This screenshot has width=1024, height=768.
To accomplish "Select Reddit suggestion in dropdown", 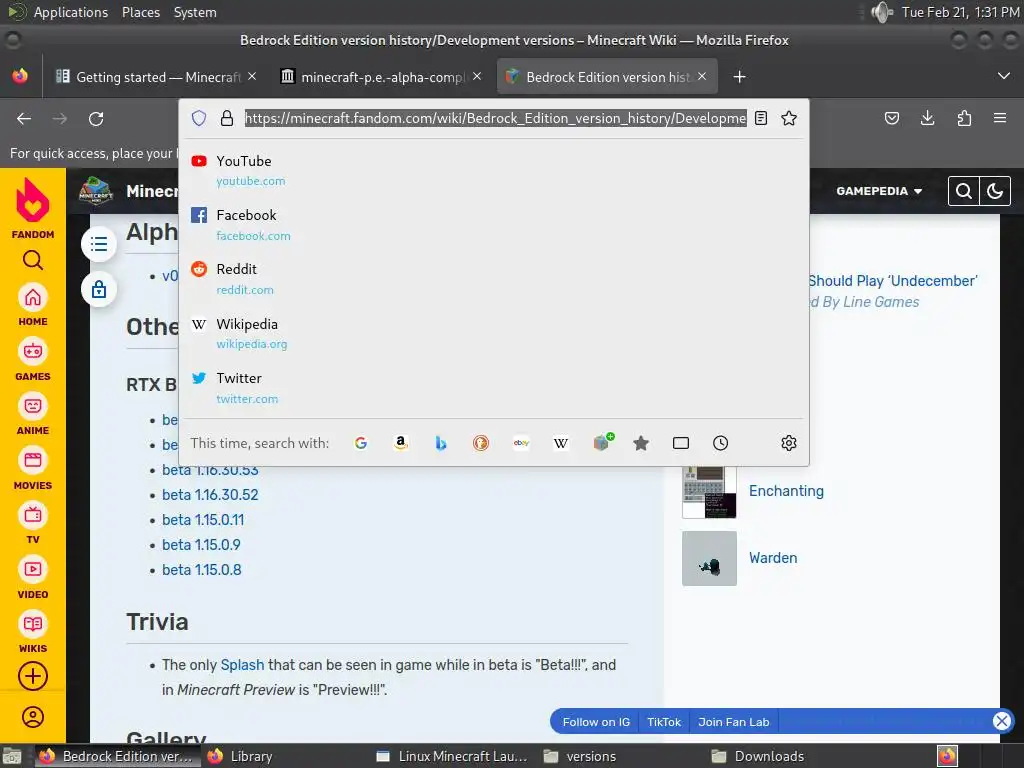I will (494, 279).
